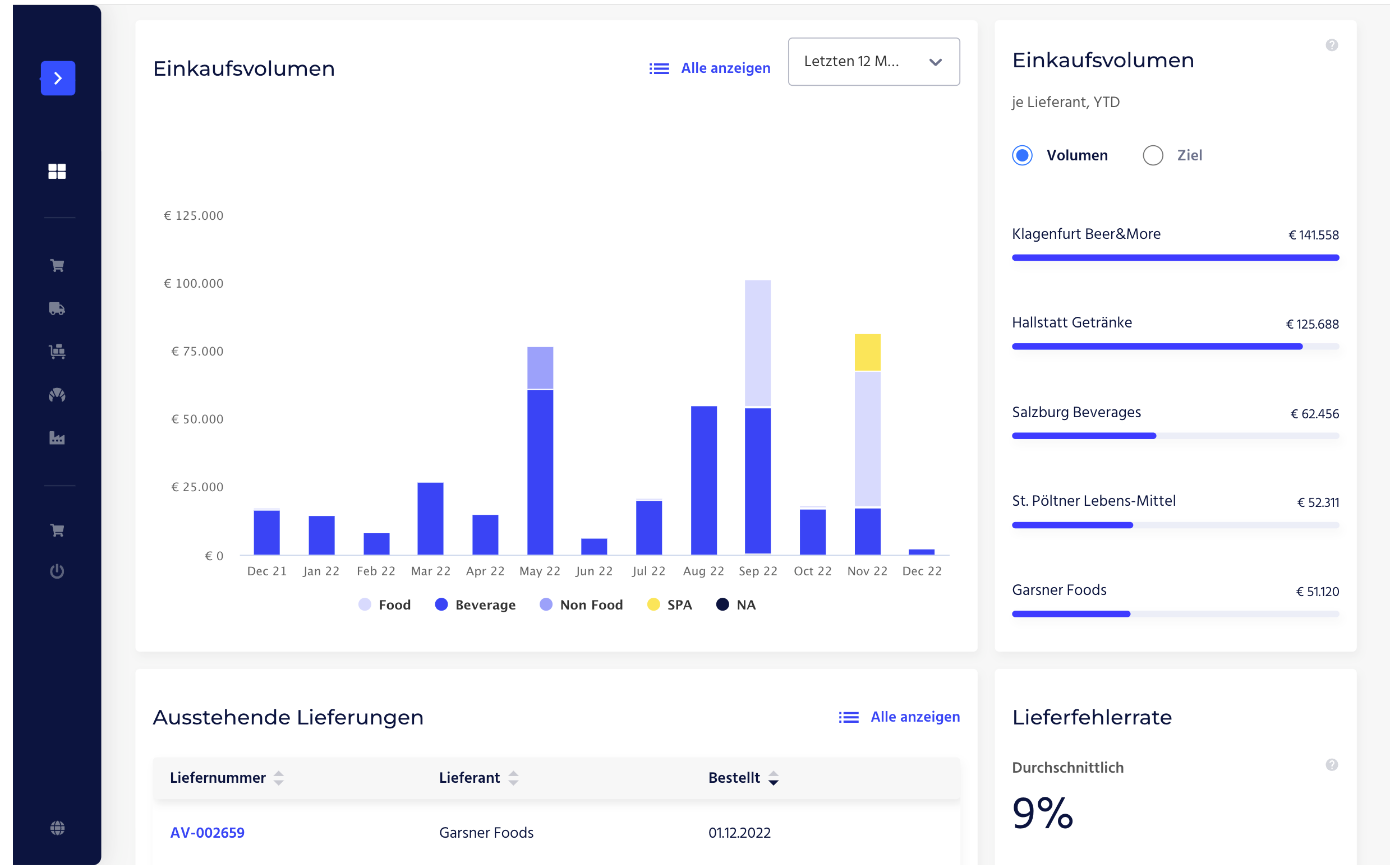The height and width of the screenshot is (868, 1390).
Task: Open the globe language icon
Action: point(57,828)
